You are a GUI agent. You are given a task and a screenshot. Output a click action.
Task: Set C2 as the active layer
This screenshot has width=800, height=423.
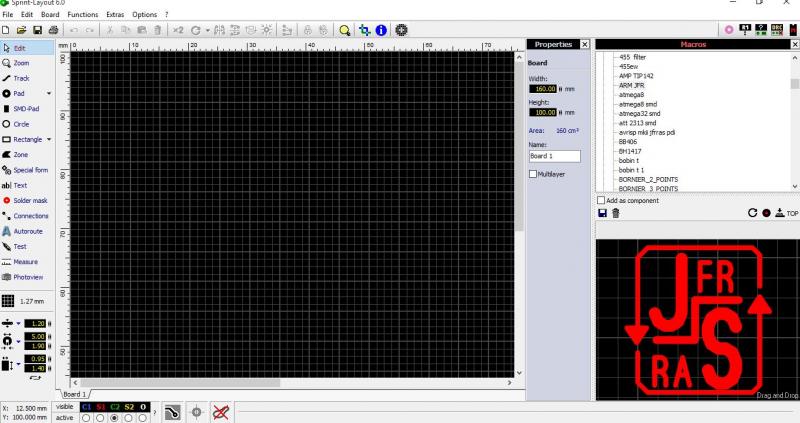coord(114,418)
